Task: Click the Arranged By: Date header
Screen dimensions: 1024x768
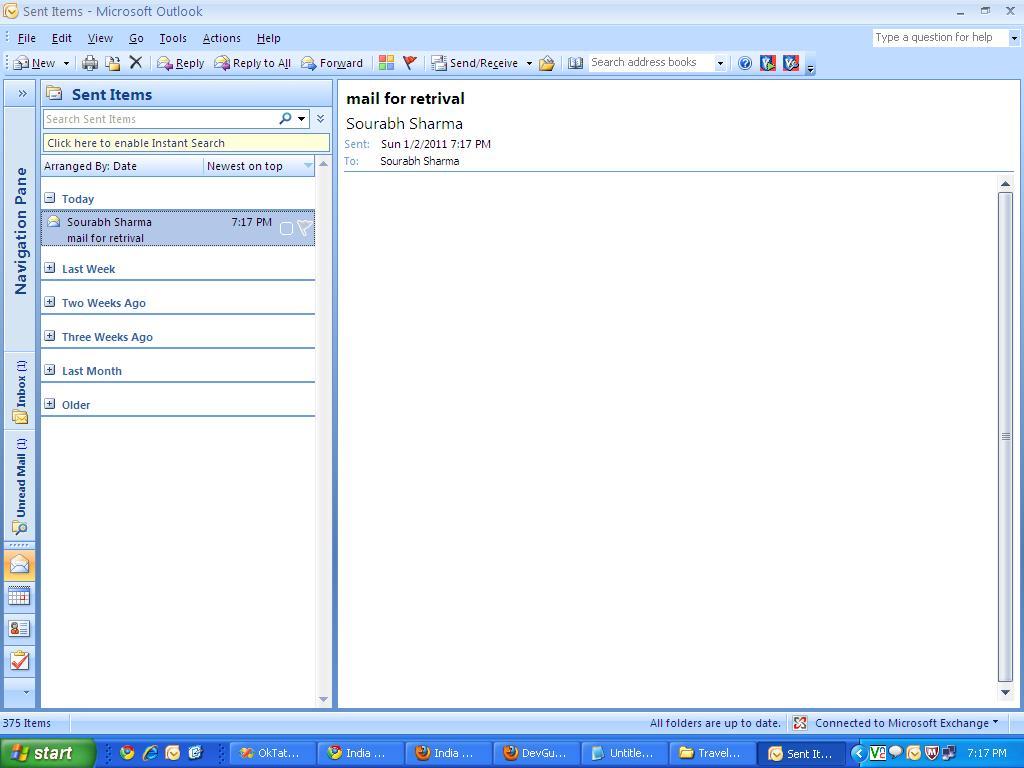Action: click(x=123, y=166)
